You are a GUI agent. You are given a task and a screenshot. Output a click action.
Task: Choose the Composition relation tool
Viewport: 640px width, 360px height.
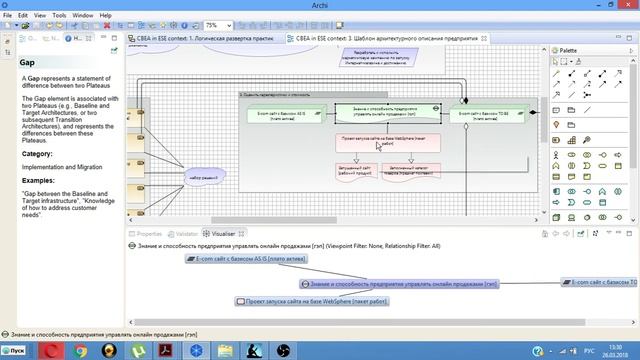point(571,73)
